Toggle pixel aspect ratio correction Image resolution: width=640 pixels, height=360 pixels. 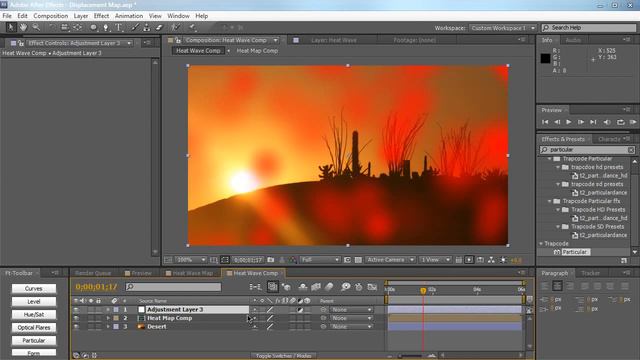coord(458,260)
